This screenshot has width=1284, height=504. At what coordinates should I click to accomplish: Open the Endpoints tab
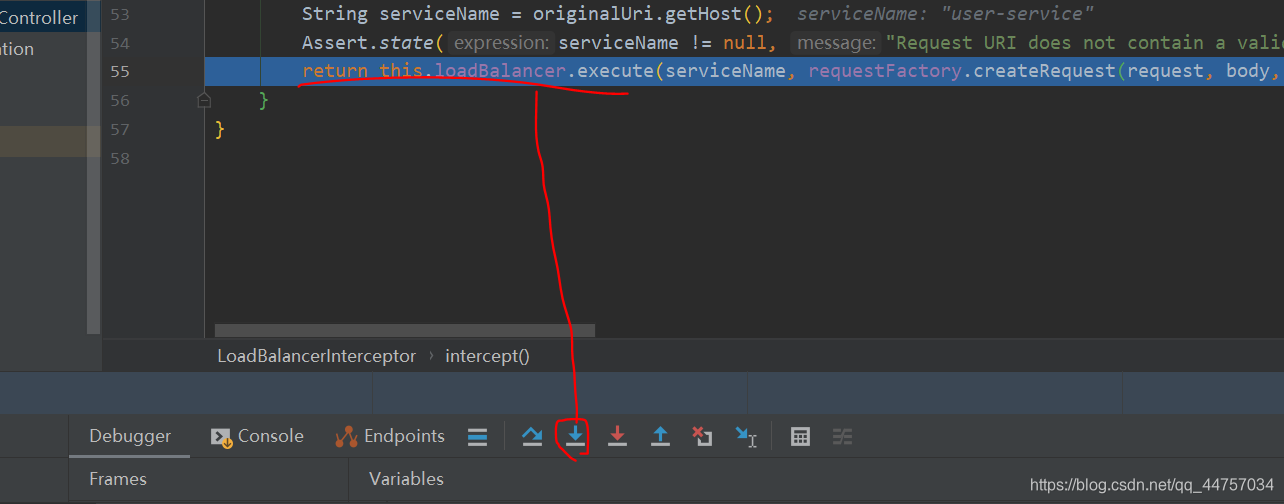[390, 436]
